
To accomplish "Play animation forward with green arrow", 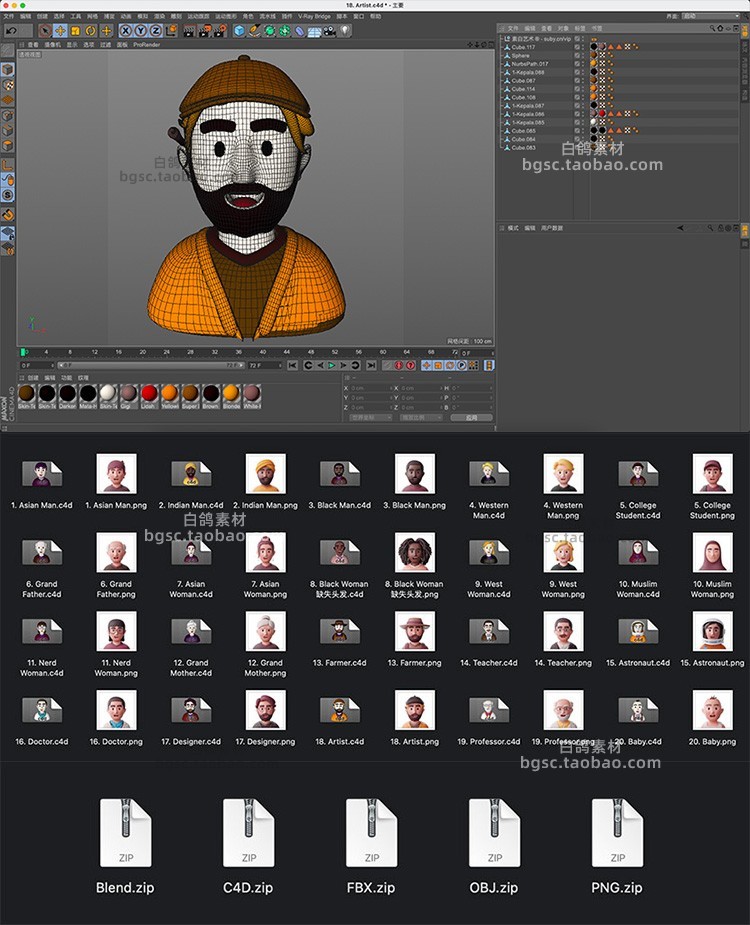I will [x=332, y=366].
